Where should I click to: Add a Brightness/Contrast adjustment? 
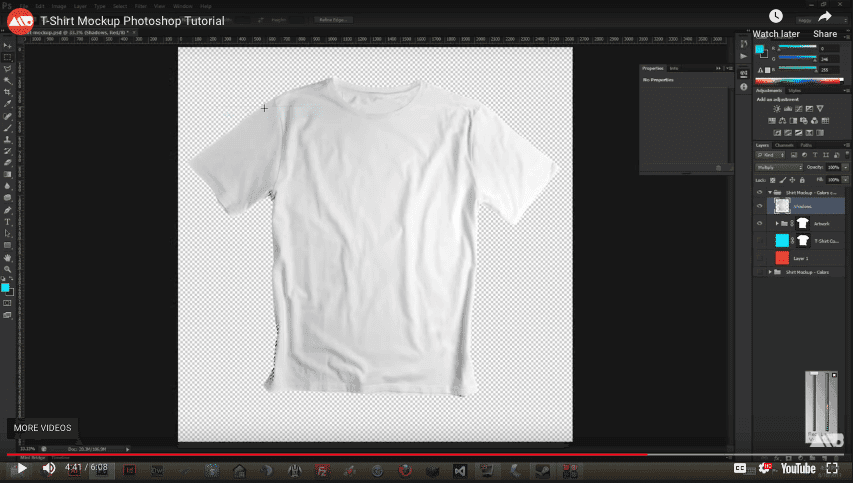tap(777, 109)
